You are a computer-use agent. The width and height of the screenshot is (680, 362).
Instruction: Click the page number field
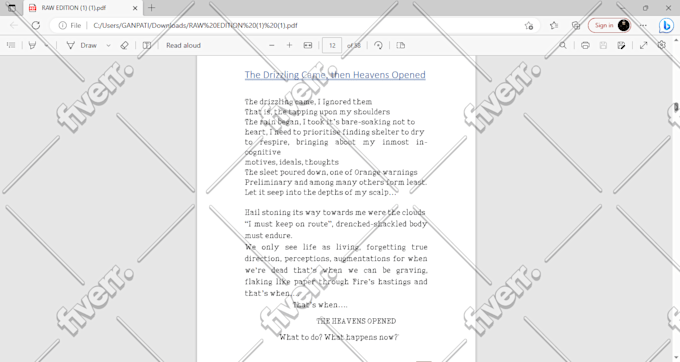pos(332,45)
